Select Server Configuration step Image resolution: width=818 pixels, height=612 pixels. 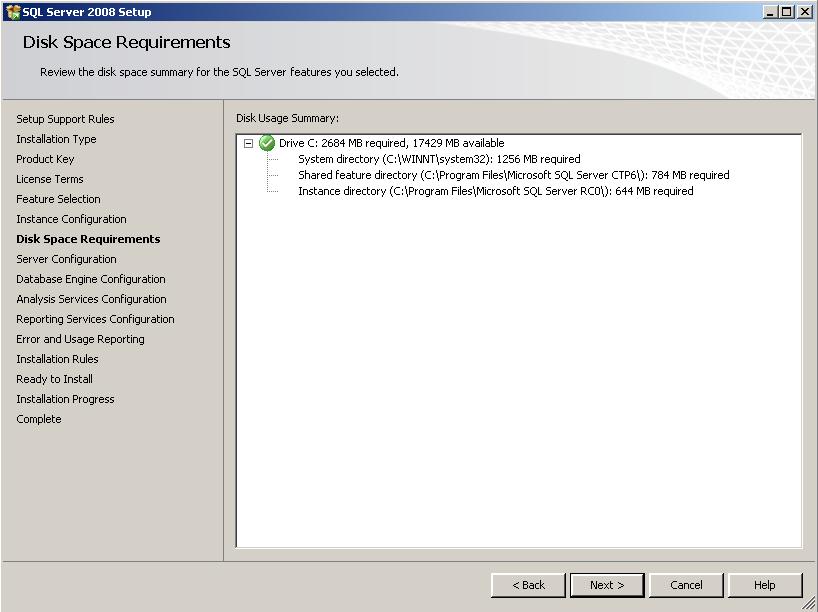pos(66,259)
